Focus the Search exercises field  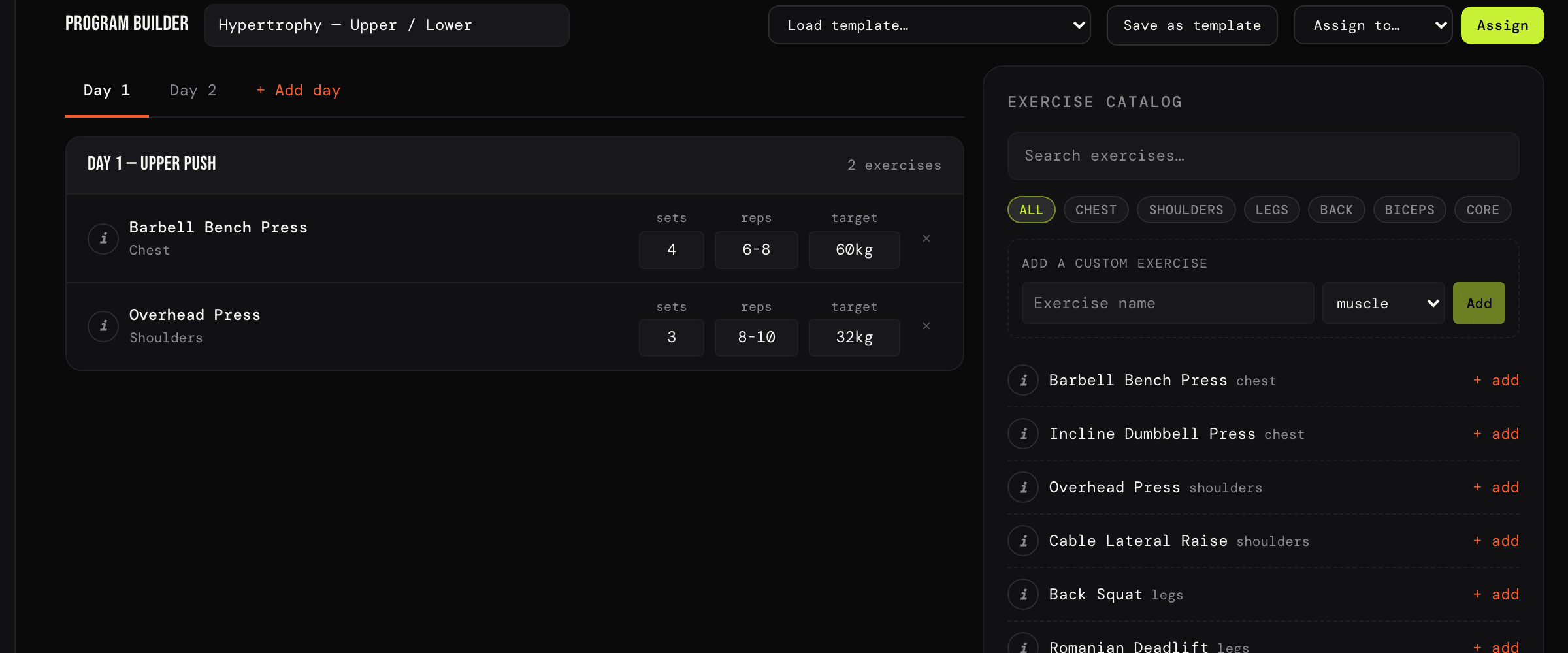coord(1264,156)
